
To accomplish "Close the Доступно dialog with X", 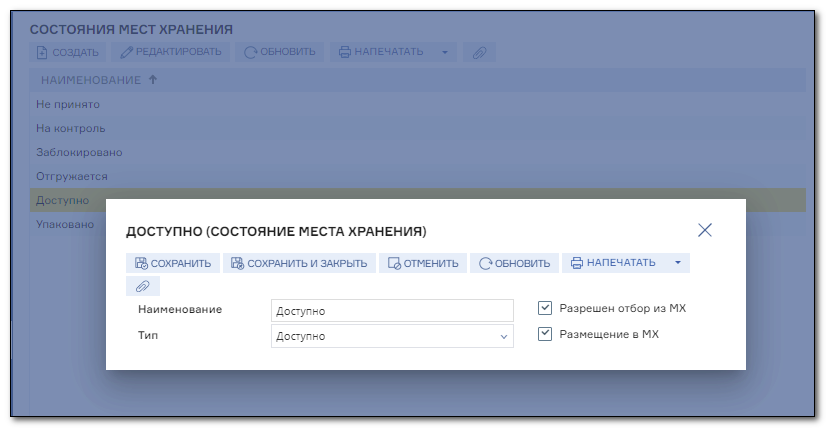I will click(x=704, y=230).
